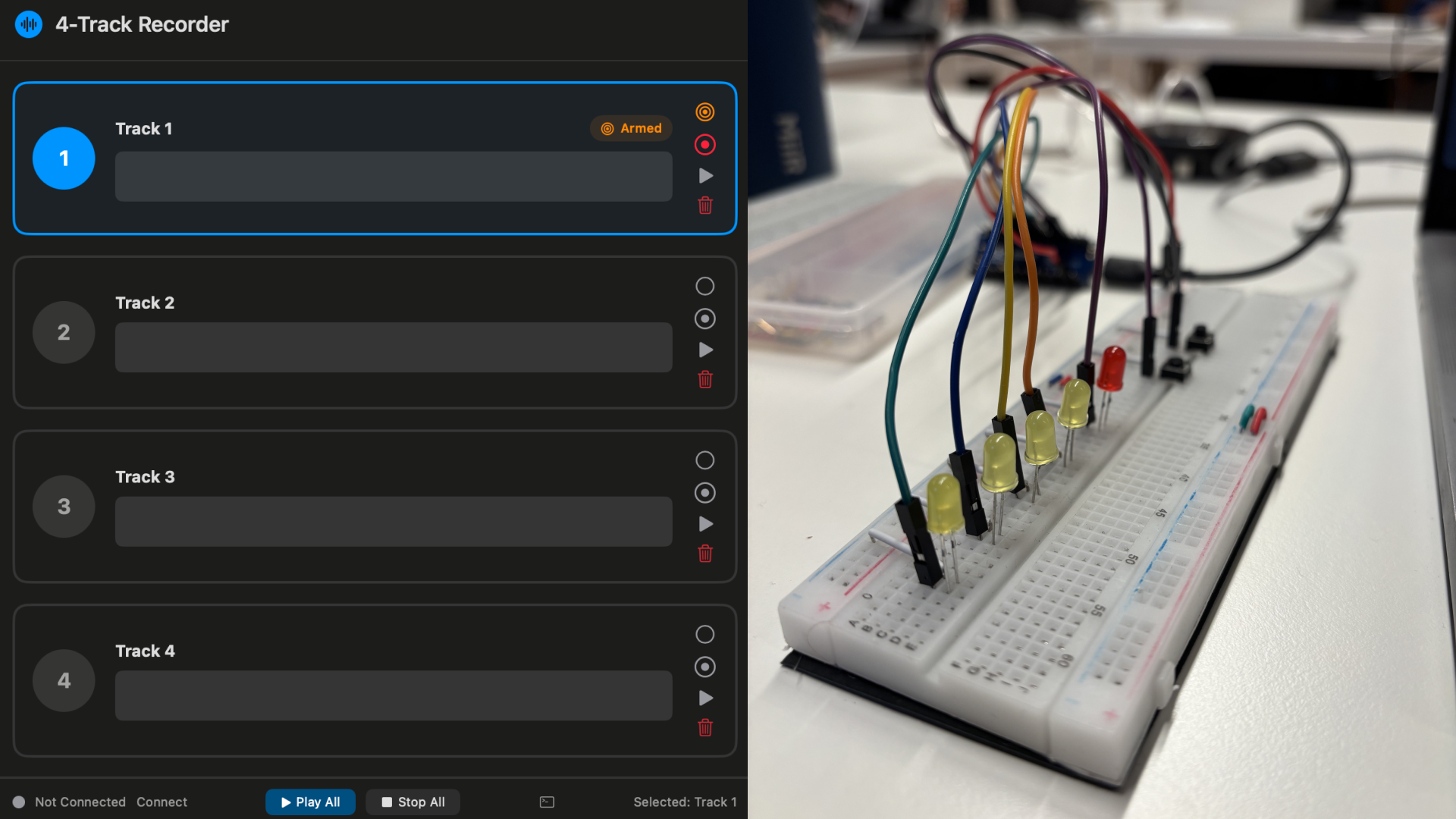Arm Track 3 with circle toggle
Image resolution: width=1456 pixels, height=819 pixels.
pyautogui.click(x=704, y=460)
